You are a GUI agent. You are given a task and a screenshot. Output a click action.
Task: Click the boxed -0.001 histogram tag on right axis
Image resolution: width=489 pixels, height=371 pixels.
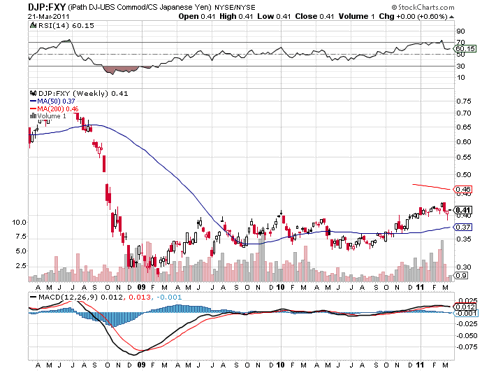(x=466, y=313)
